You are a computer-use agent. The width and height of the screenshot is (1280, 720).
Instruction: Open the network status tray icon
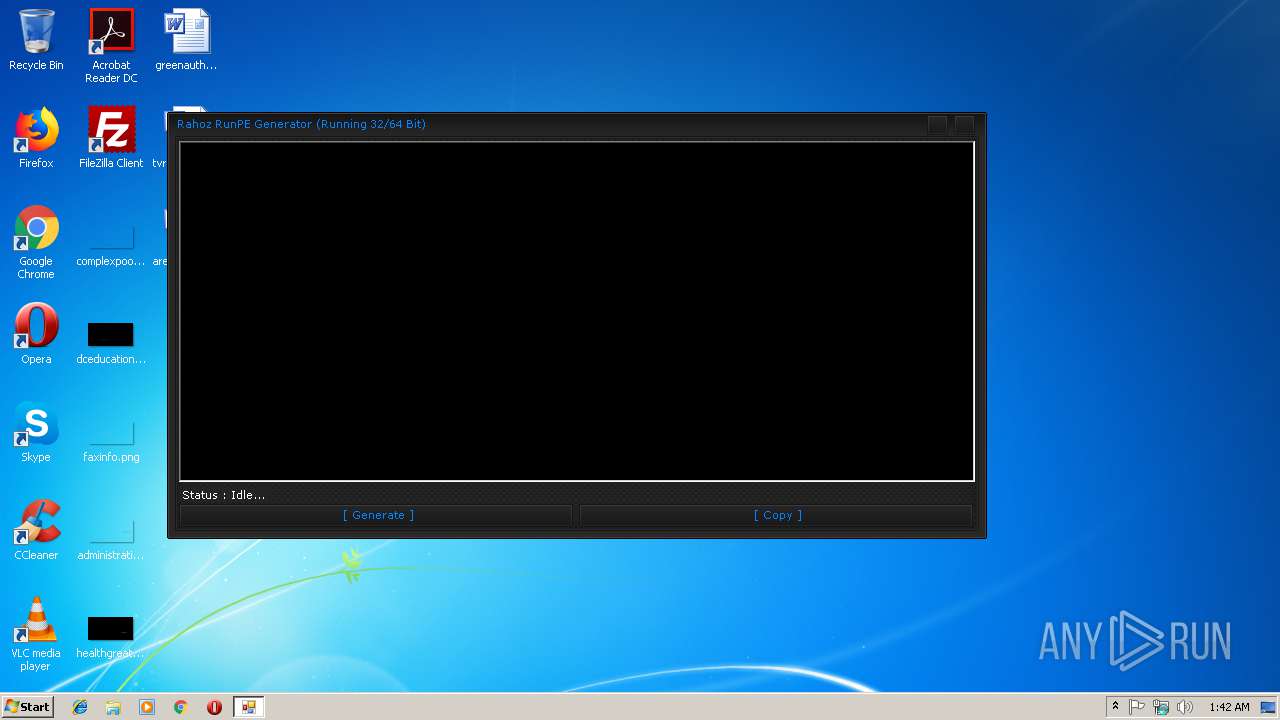[x=1161, y=707]
